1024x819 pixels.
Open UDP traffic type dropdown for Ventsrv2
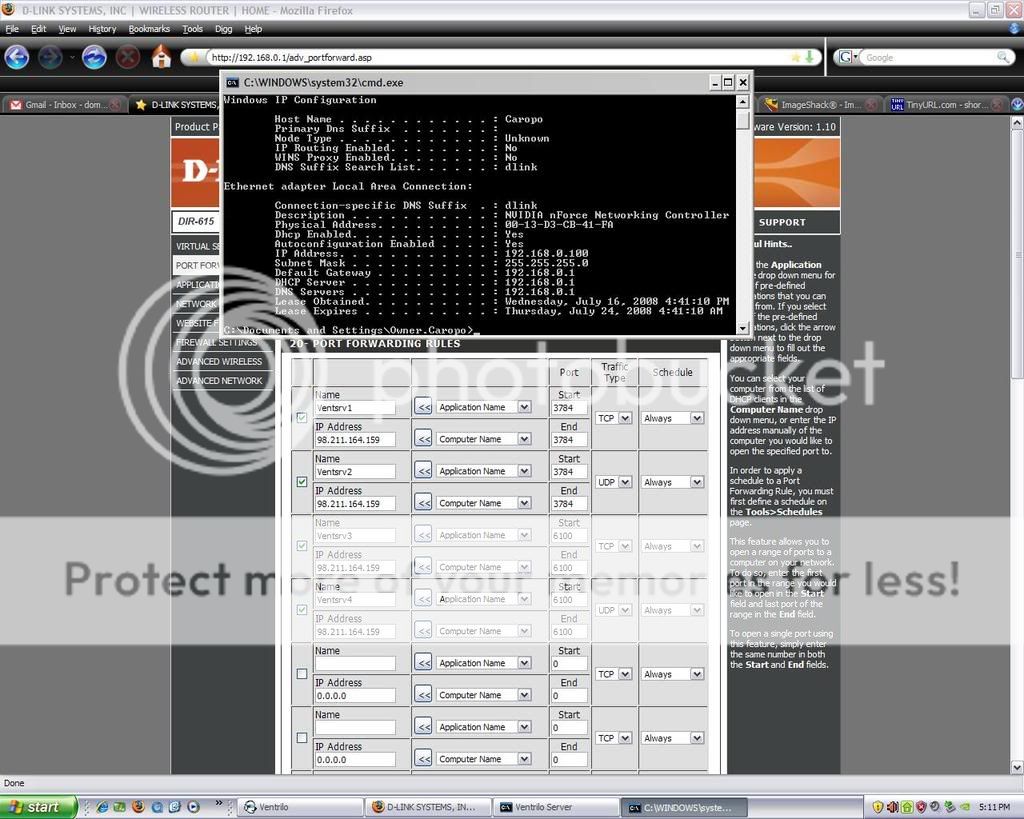[x=613, y=482]
